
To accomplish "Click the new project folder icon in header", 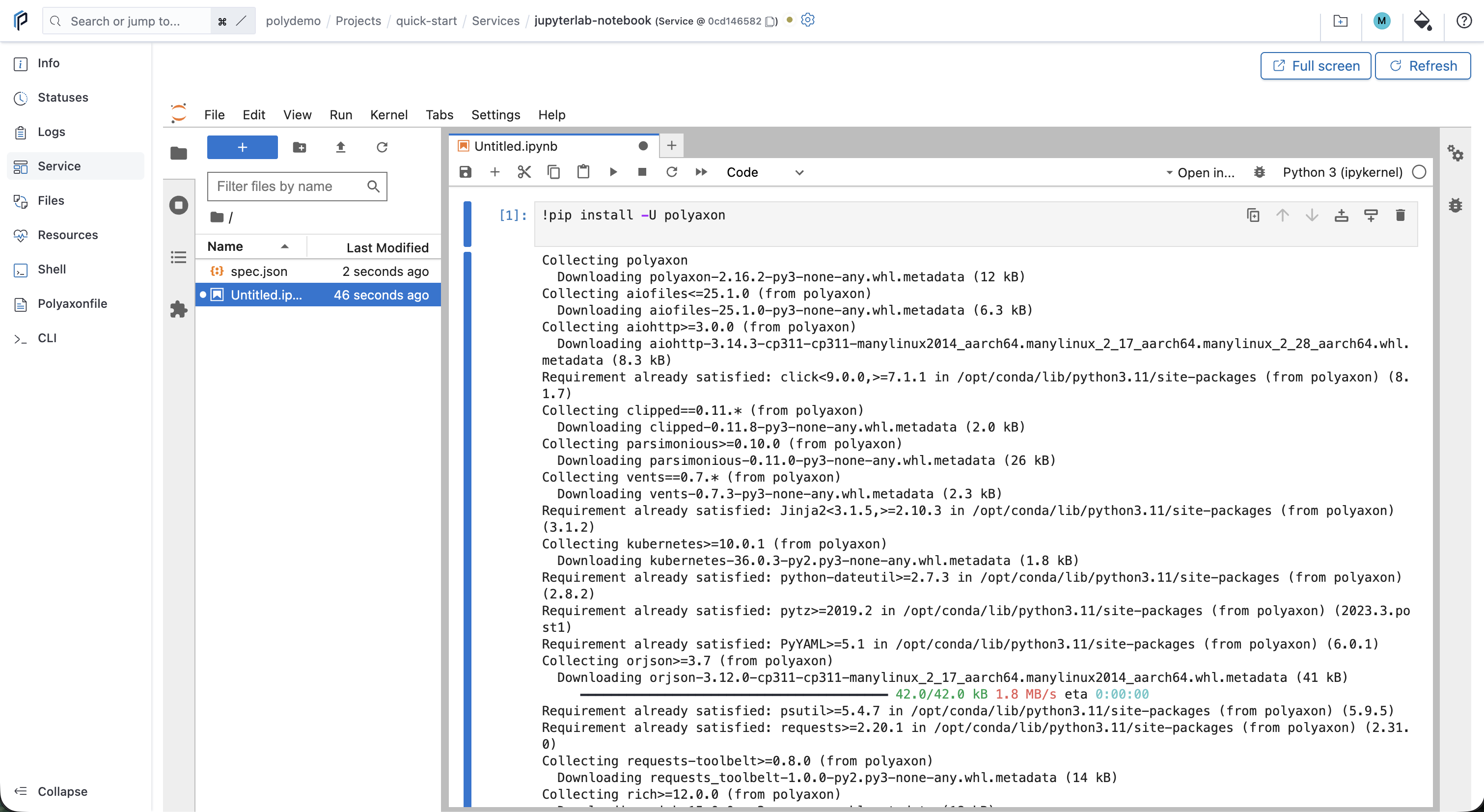I will [x=1340, y=21].
